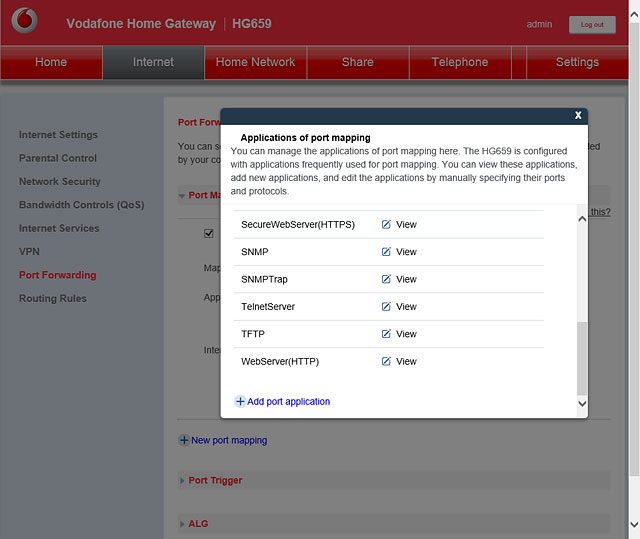Image resolution: width=640 pixels, height=539 pixels.
Task: Click Vodafone Home Gateway title text
Action: tap(141, 24)
